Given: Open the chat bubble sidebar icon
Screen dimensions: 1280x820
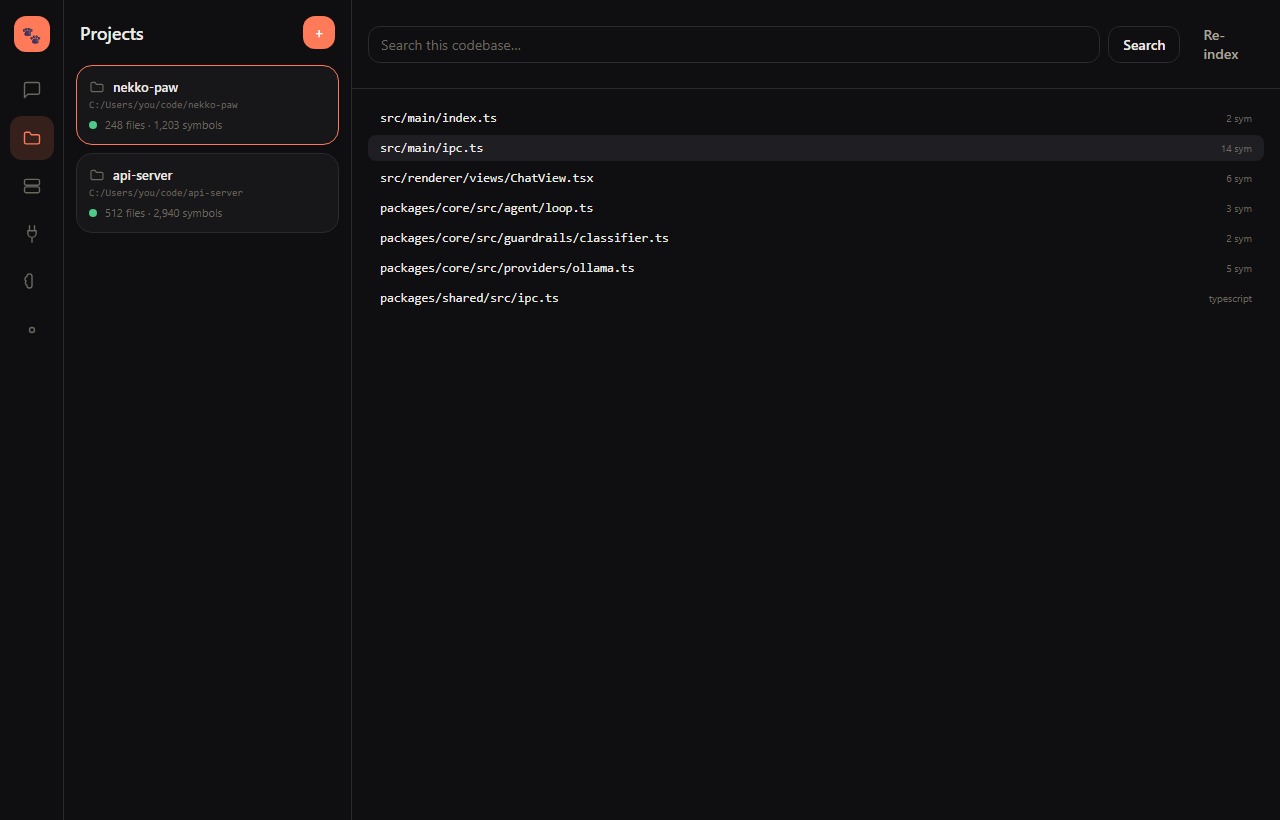Looking at the screenshot, I should pyautogui.click(x=32, y=90).
